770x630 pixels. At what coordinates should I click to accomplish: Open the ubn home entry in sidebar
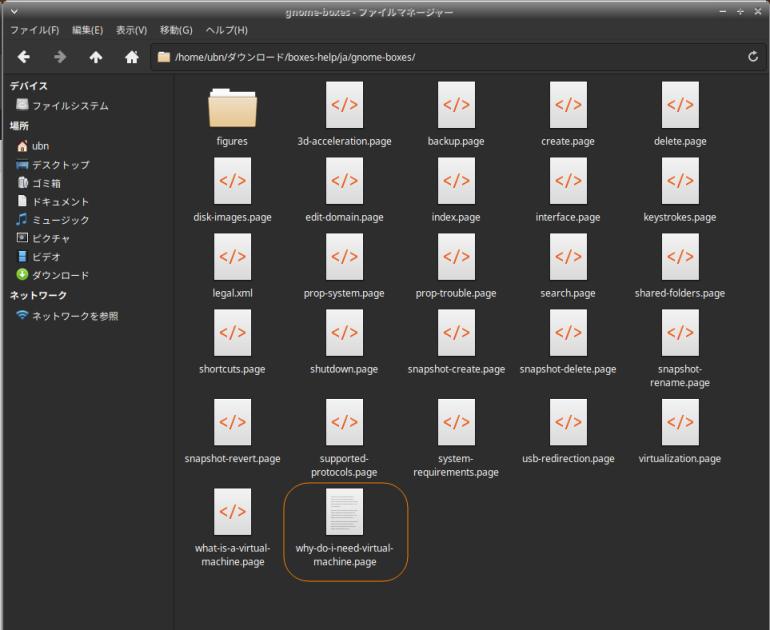click(x=33, y=146)
